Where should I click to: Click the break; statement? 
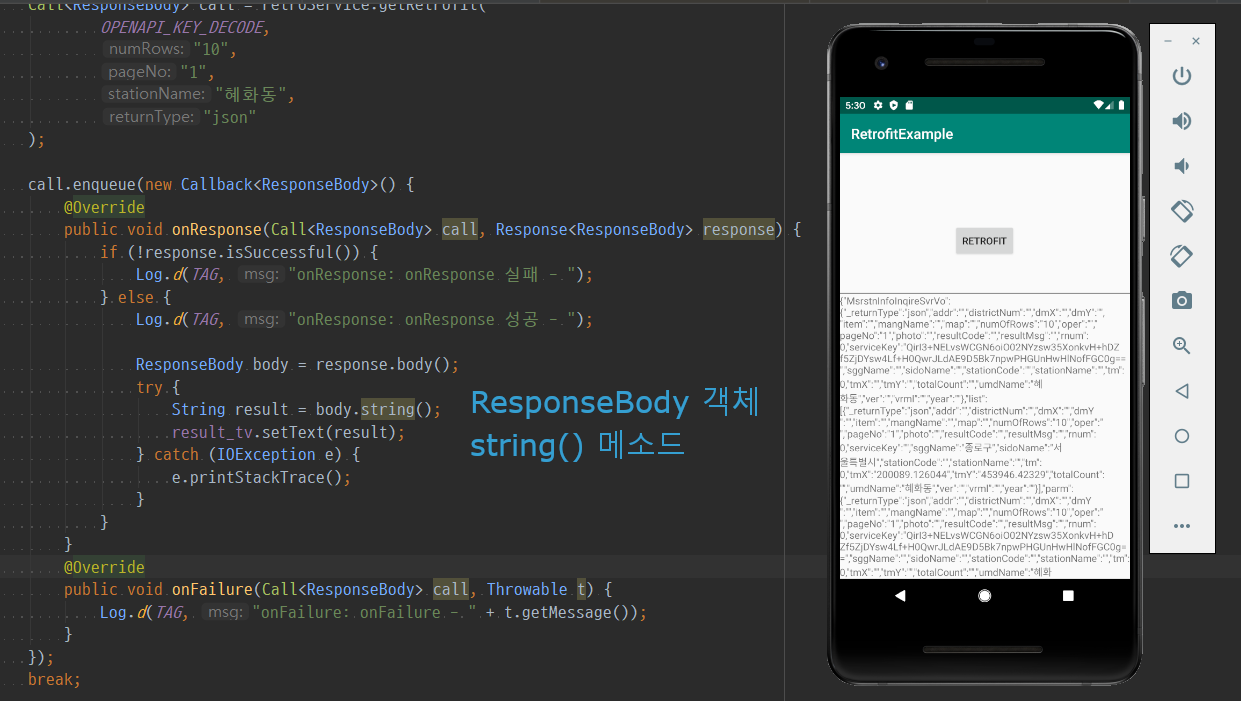pos(54,679)
